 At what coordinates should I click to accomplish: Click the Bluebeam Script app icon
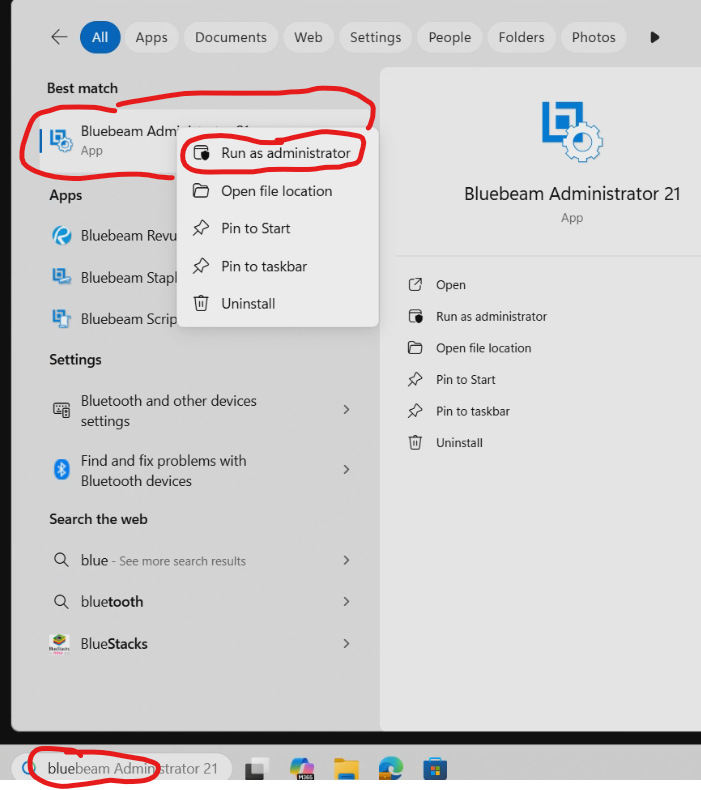62,318
